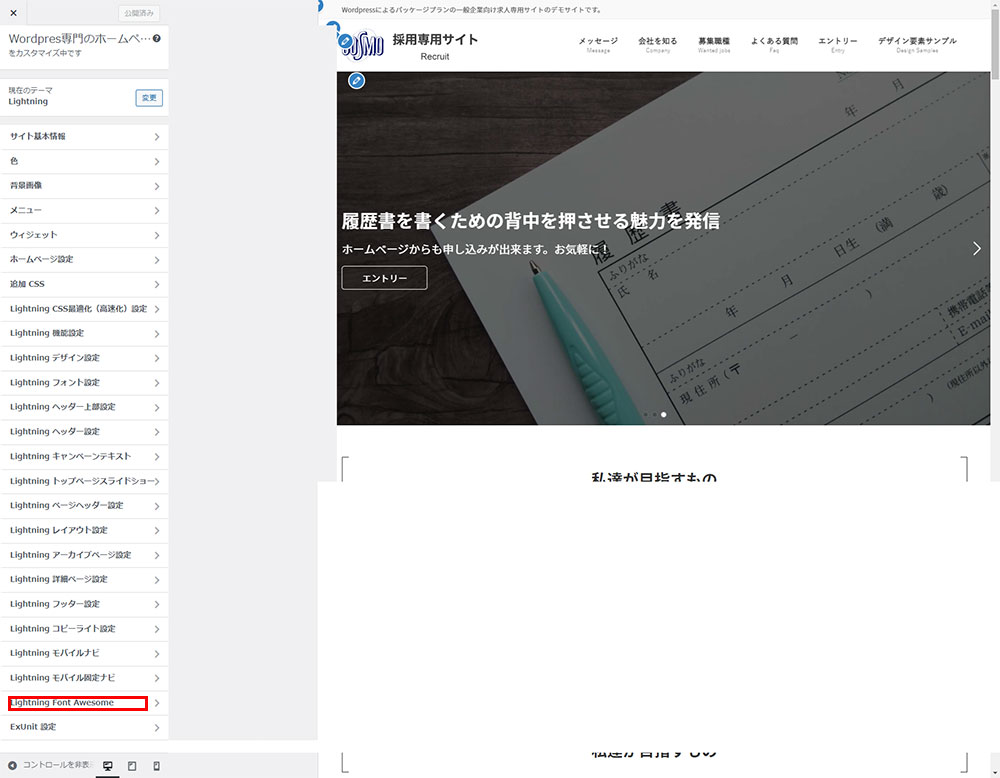Click the edit pencil on site logo
The width and height of the screenshot is (1000, 778).
click(x=345, y=41)
